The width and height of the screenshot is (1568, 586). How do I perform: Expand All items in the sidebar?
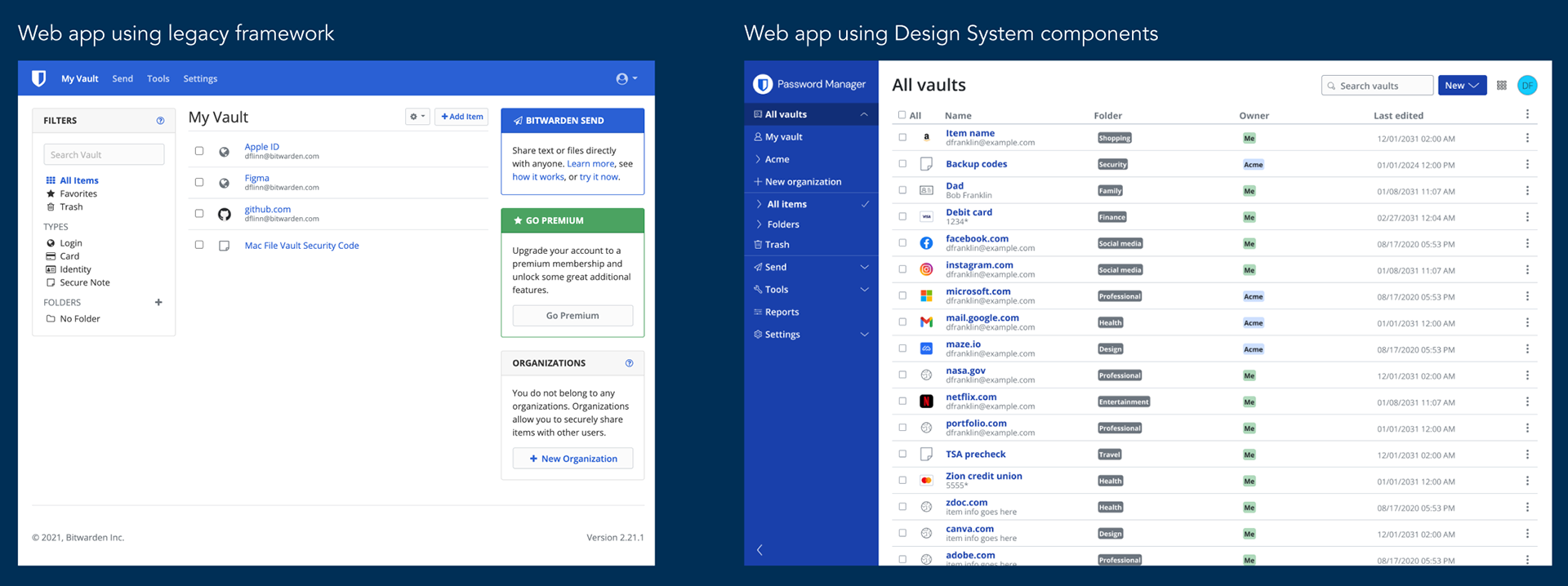[x=759, y=204]
